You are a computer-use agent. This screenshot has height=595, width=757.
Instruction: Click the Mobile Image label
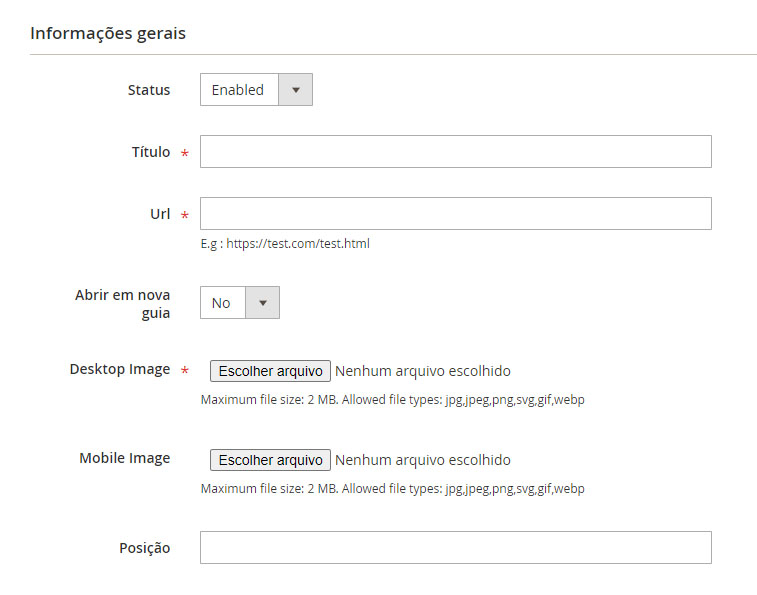125,458
